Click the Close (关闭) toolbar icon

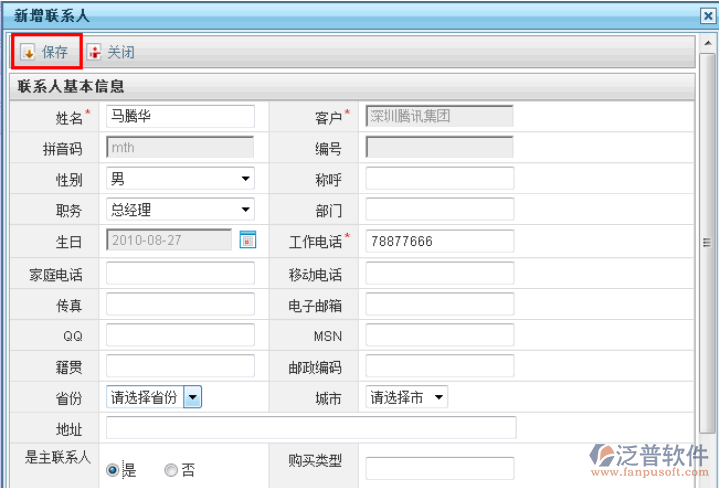point(94,52)
